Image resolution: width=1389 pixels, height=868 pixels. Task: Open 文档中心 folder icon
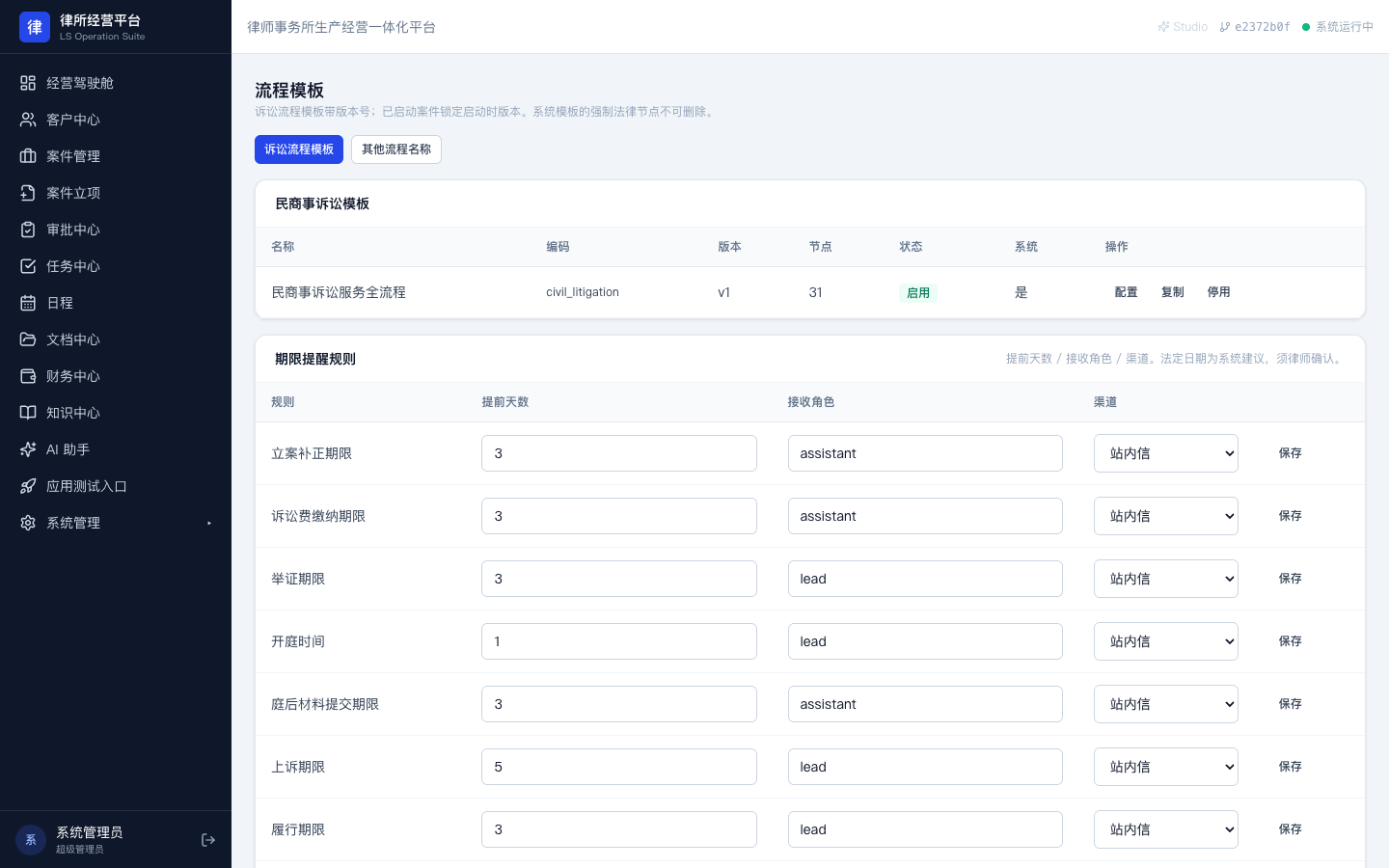tap(28, 339)
